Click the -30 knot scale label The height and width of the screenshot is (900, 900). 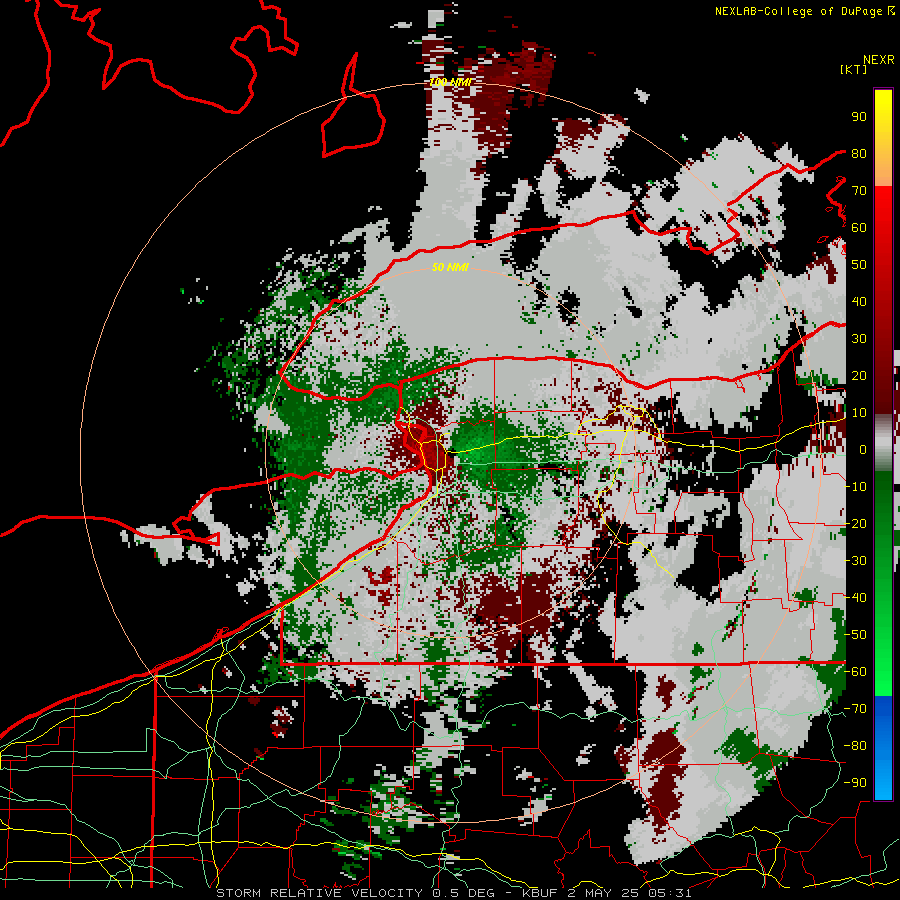pyautogui.click(x=856, y=561)
